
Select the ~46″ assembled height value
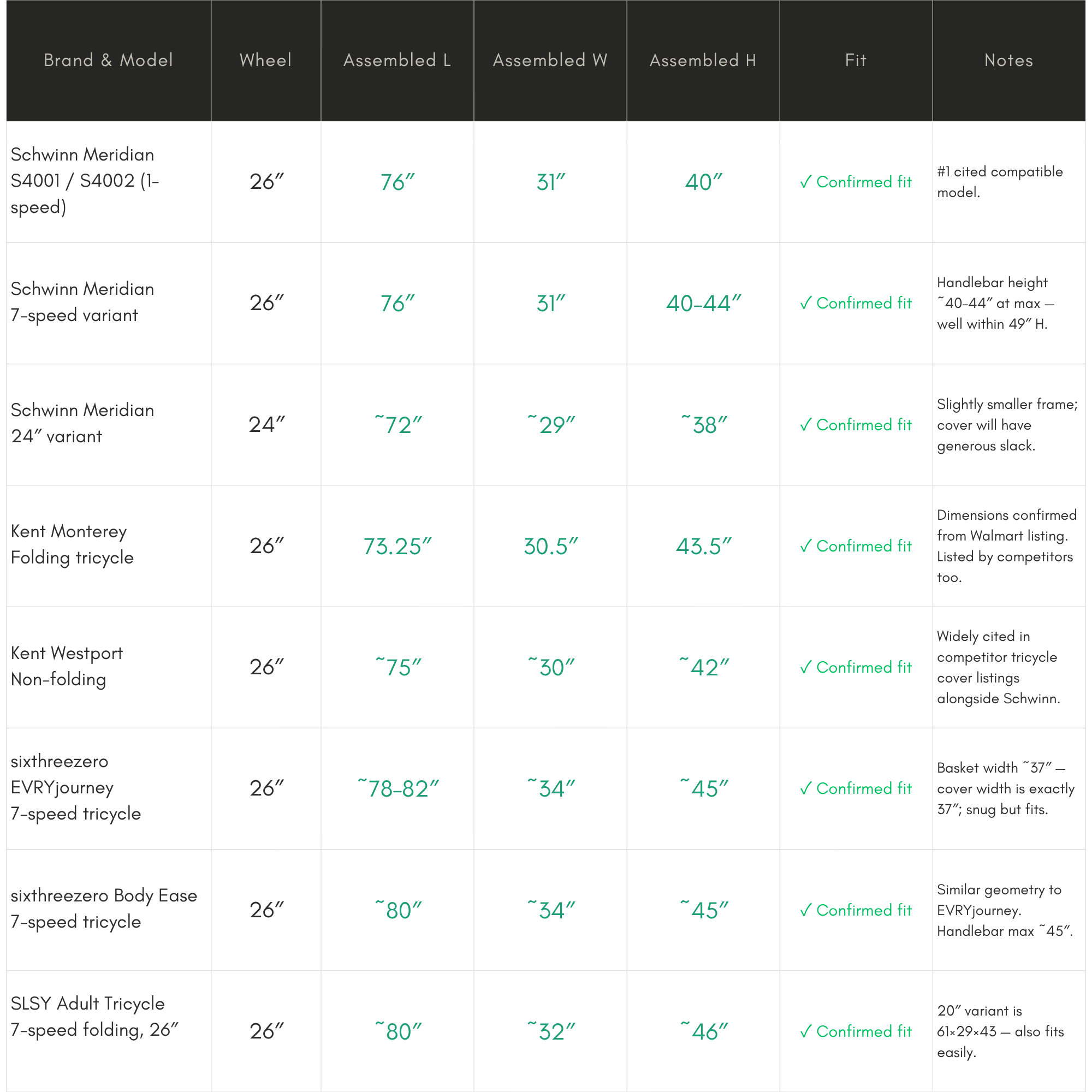(x=704, y=1031)
